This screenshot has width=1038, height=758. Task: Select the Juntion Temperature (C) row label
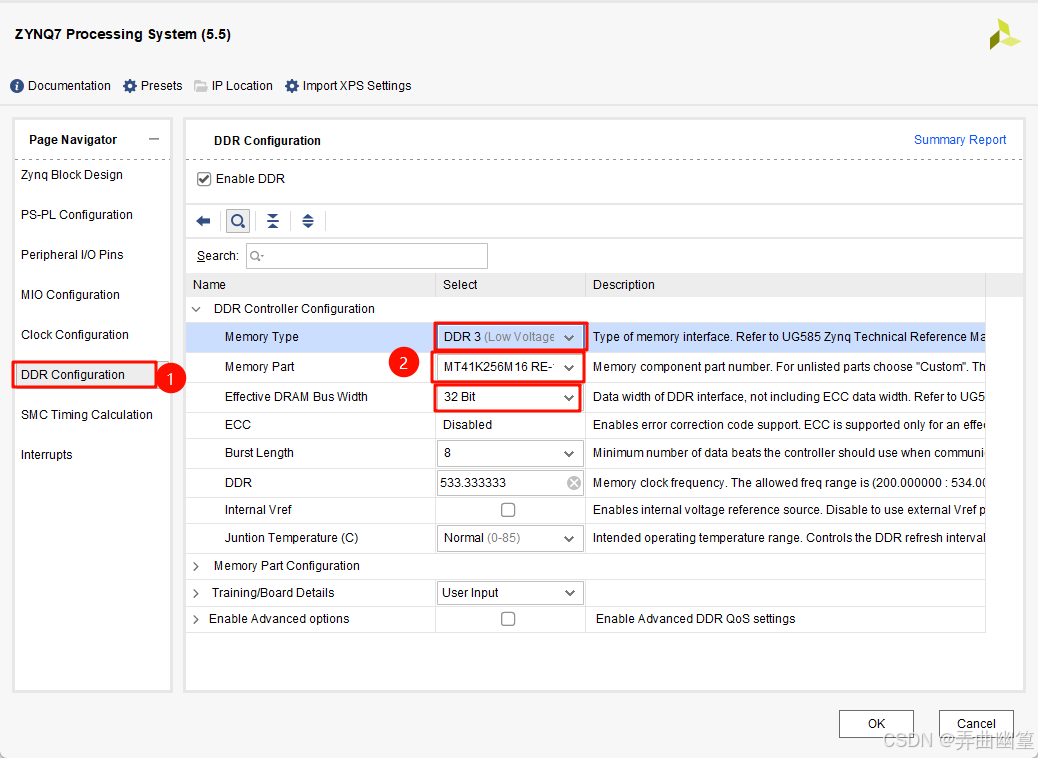tap(291, 538)
